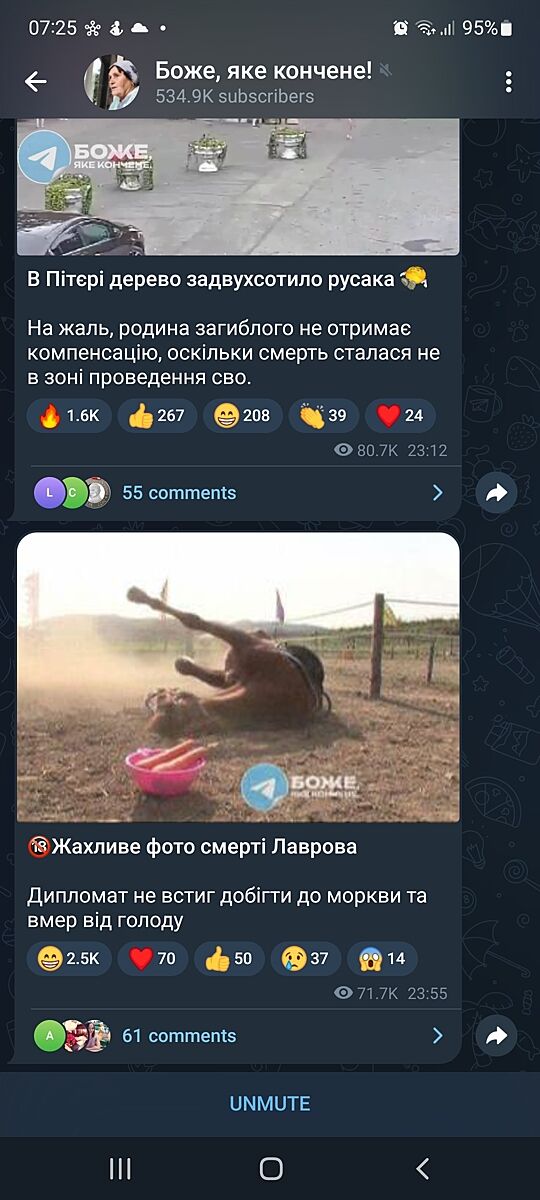The width and height of the screenshot is (540, 1200).
Task: Open the street video thumbnail at top
Action: (238, 187)
